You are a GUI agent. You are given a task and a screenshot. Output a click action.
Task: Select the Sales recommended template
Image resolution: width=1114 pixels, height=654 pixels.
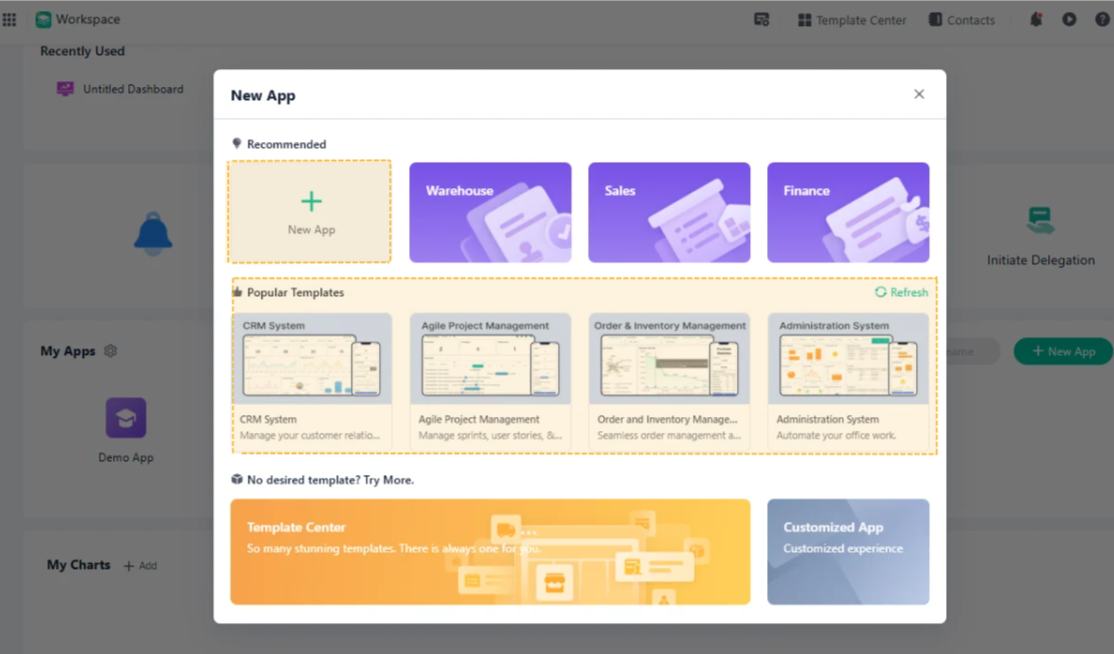pyautogui.click(x=669, y=212)
